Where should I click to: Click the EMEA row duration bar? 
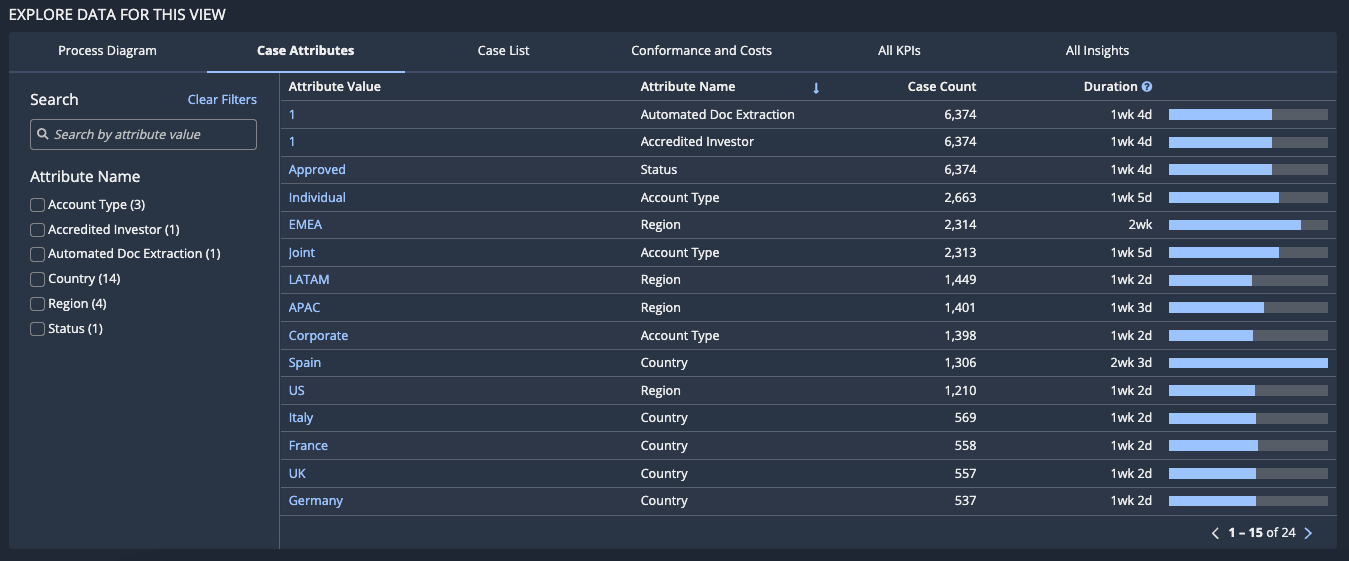pyautogui.click(x=1248, y=225)
